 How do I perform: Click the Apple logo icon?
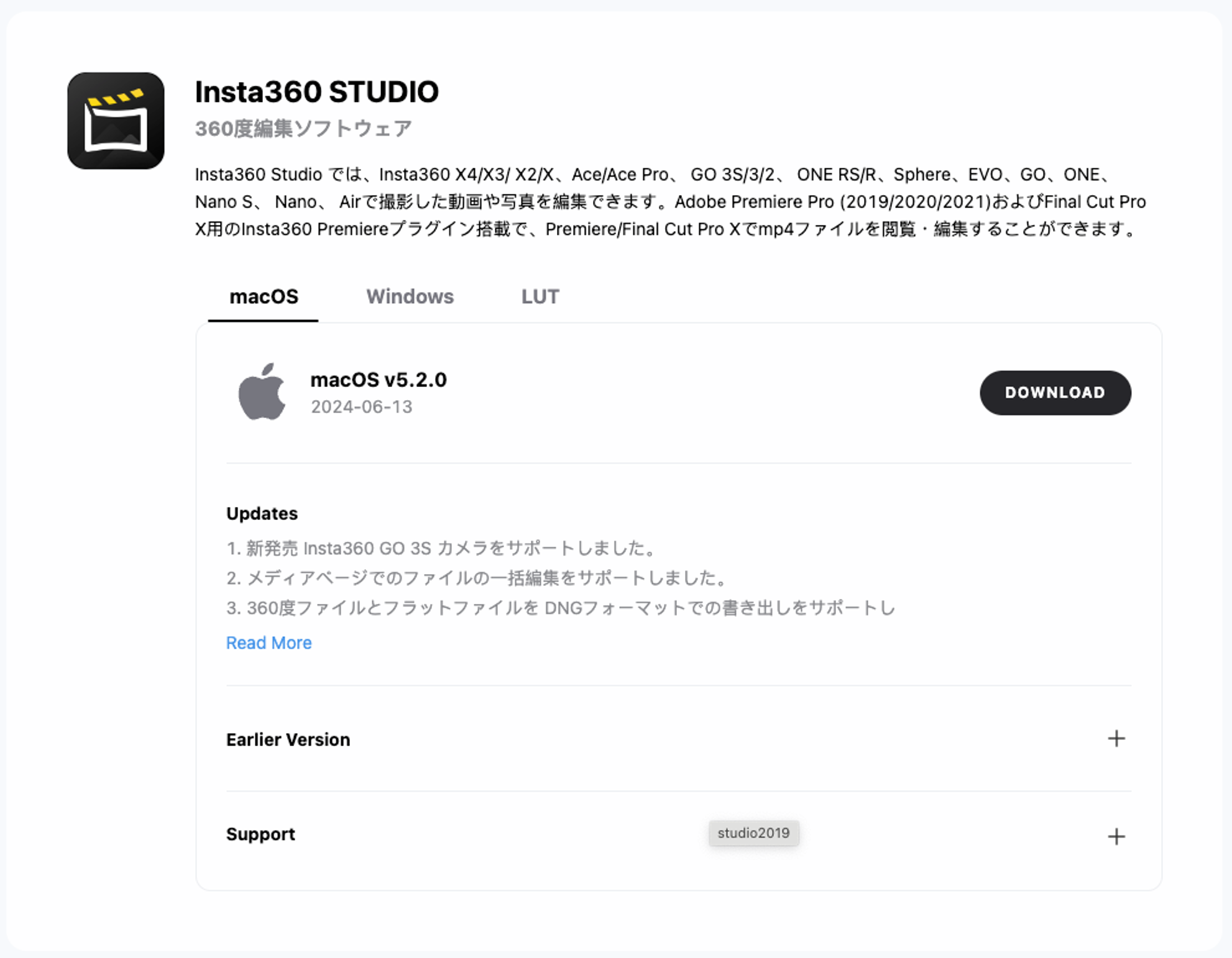coord(262,392)
